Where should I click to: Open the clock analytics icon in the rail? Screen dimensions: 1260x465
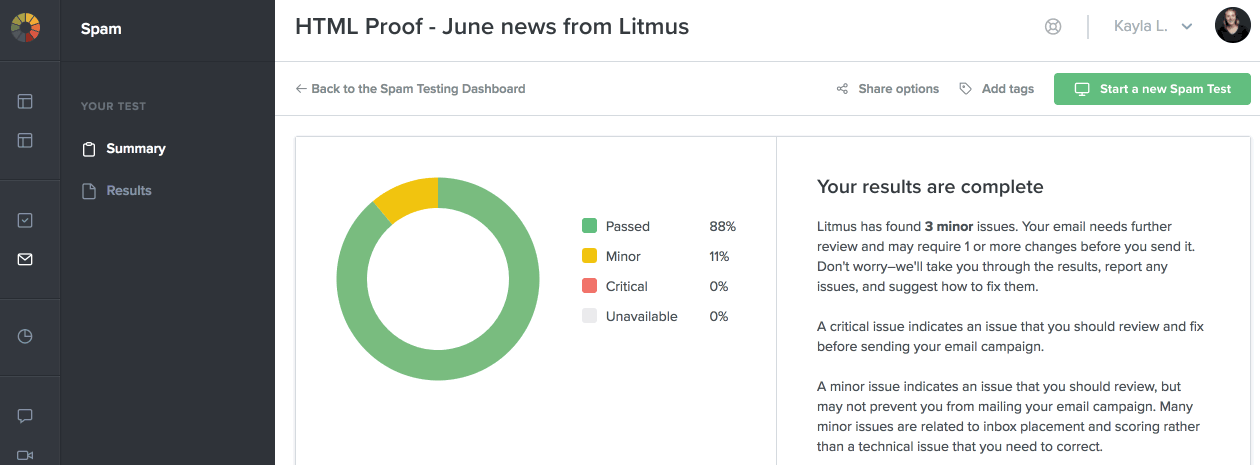point(25,336)
